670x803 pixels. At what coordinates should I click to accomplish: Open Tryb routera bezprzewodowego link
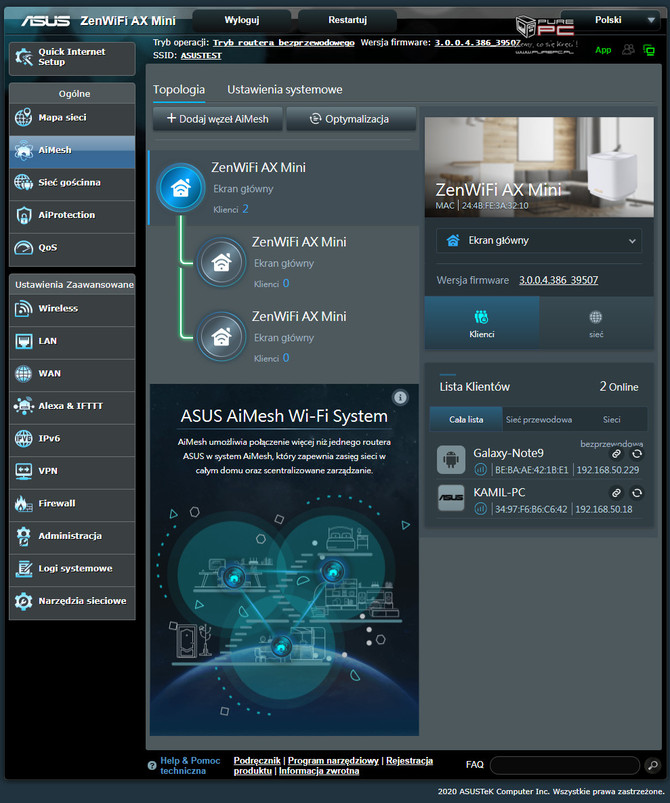[284, 43]
